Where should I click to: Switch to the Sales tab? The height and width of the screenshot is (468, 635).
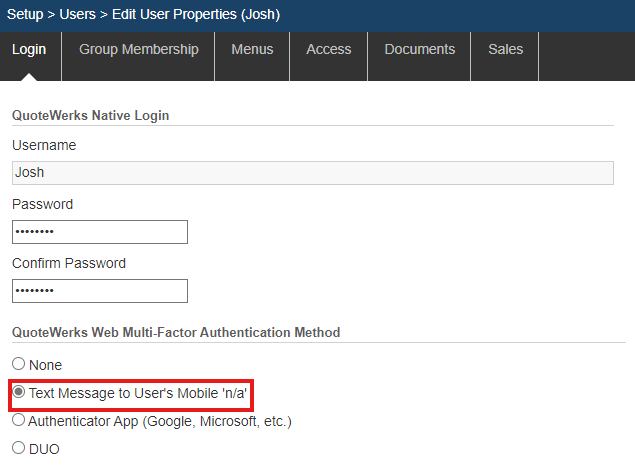point(505,50)
